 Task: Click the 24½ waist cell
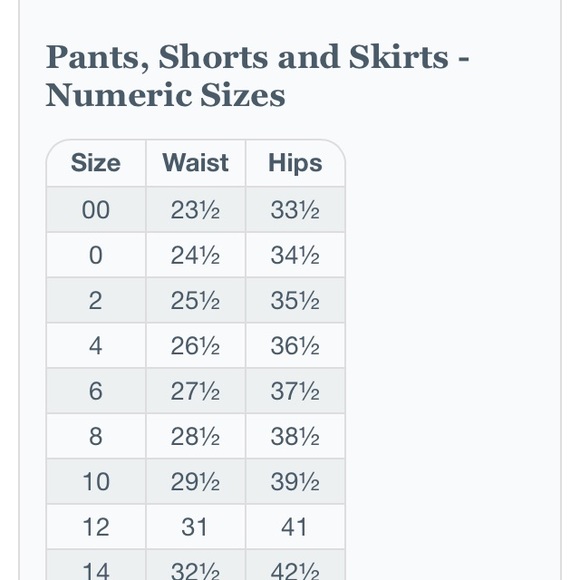(196, 255)
